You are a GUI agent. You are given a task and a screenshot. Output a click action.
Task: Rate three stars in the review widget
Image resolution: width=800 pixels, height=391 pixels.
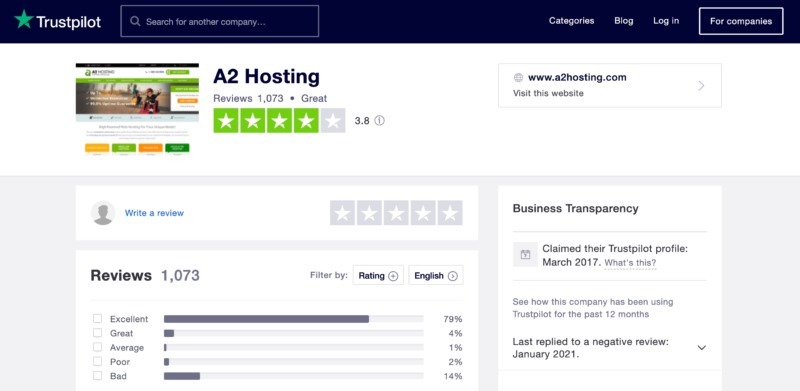click(396, 213)
